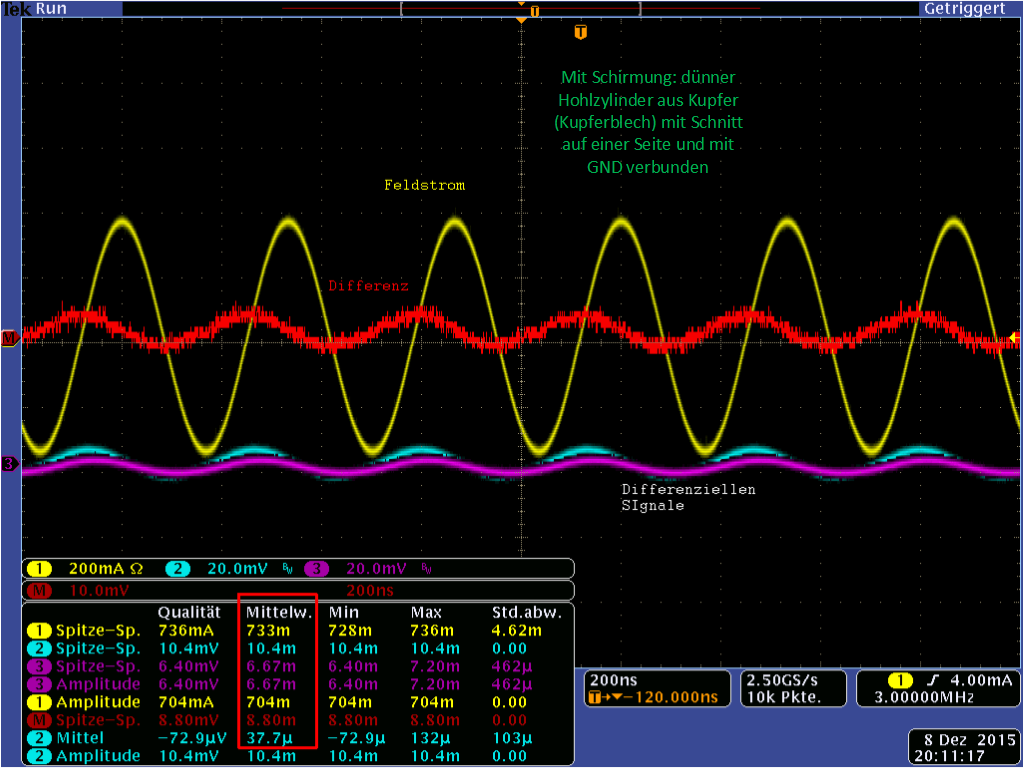Click the Qualität column header
Image resolution: width=1024 pixels, height=768 pixels.
coord(189,613)
